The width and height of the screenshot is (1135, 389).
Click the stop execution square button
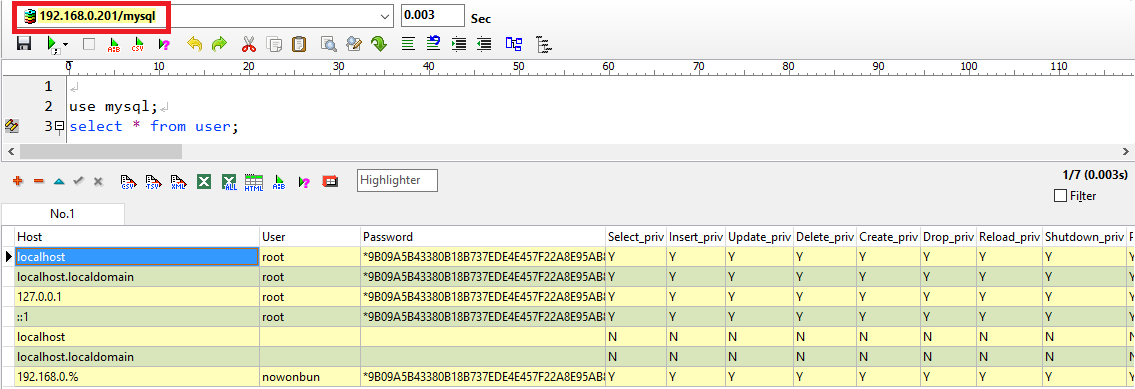coord(89,44)
